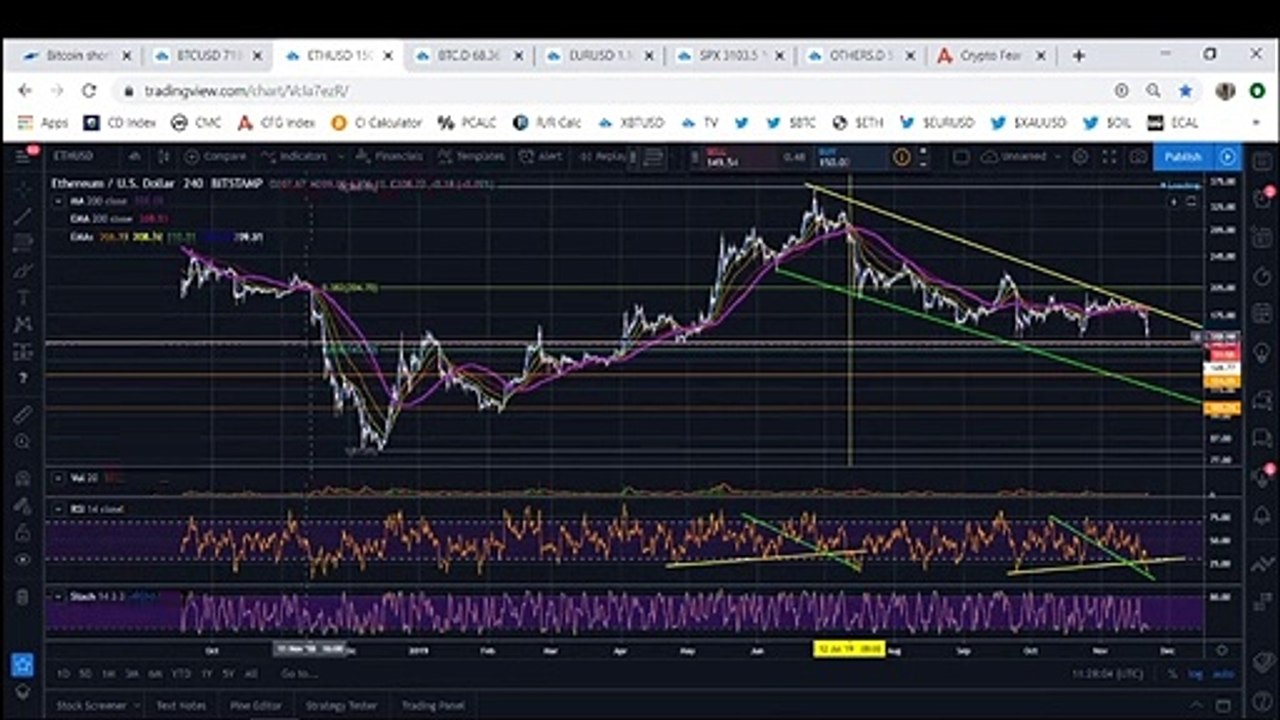The image size is (1280, 720).
Task: Toggle log scale
Action: [x=1195, y=674]
